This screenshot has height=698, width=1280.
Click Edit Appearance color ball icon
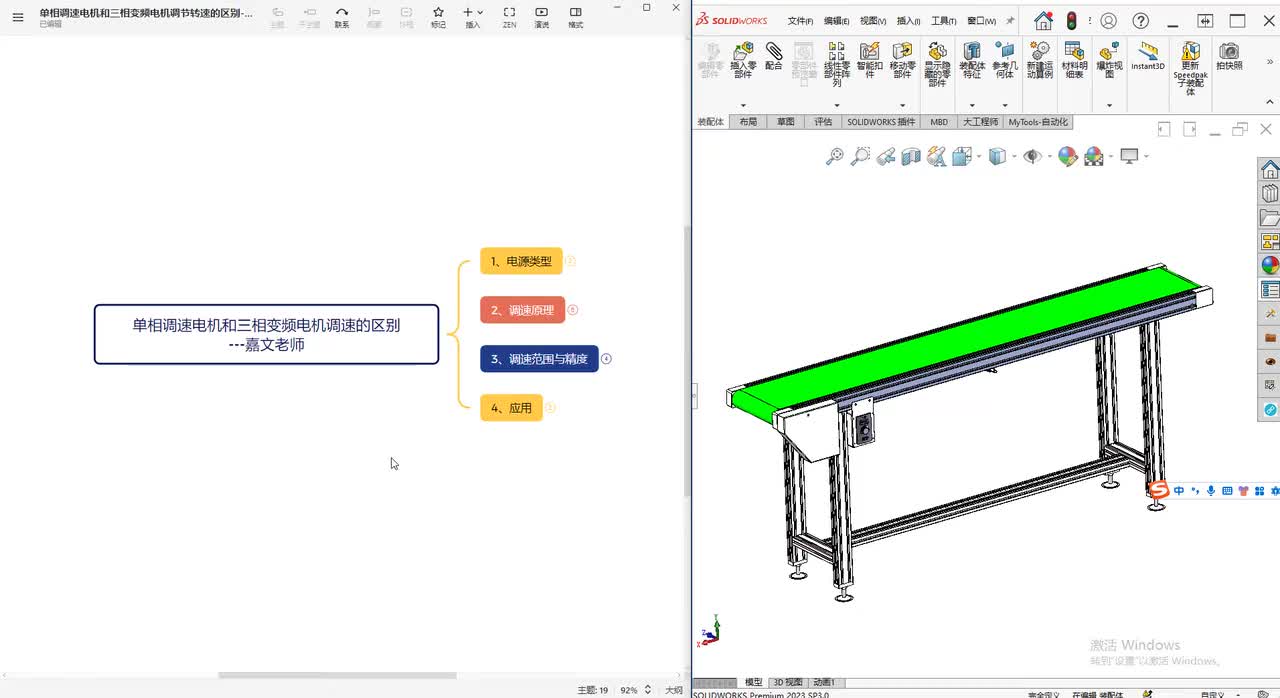1067,156
